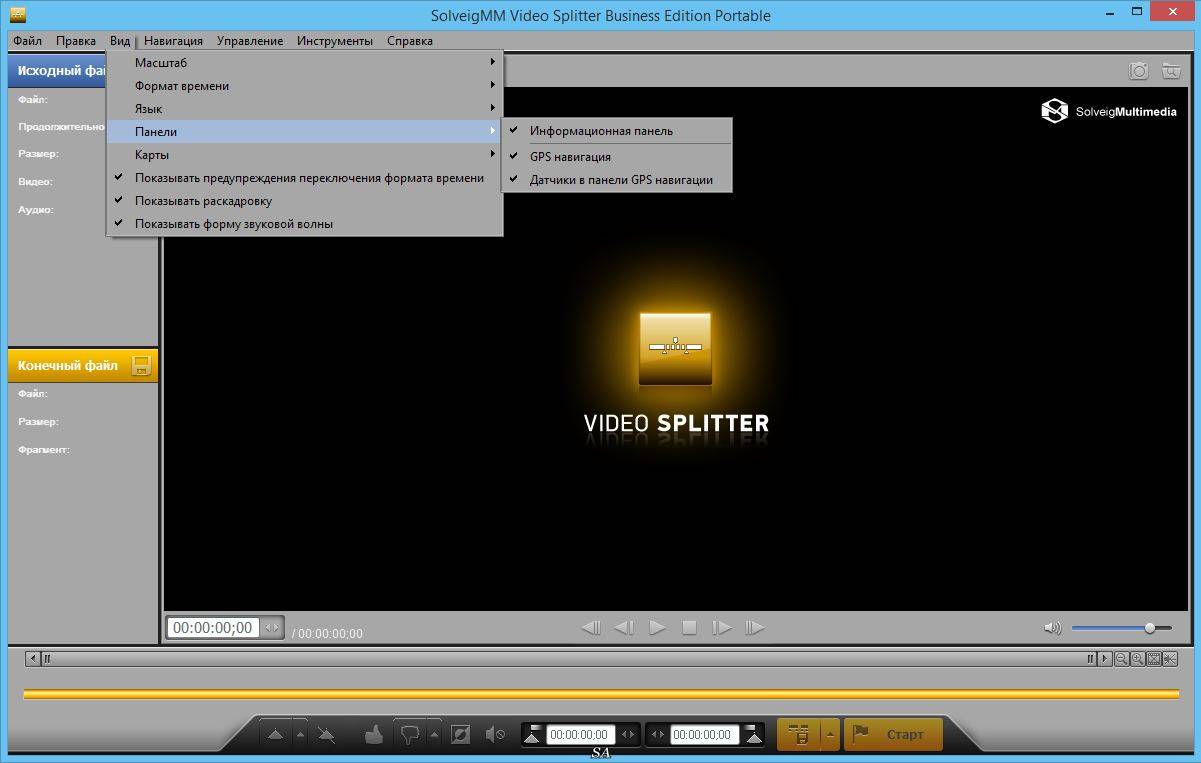Image resolution: width=1201 pixels, height=763 pixels.
Task: Jump to previous keyframe
Action: (591, 628)
